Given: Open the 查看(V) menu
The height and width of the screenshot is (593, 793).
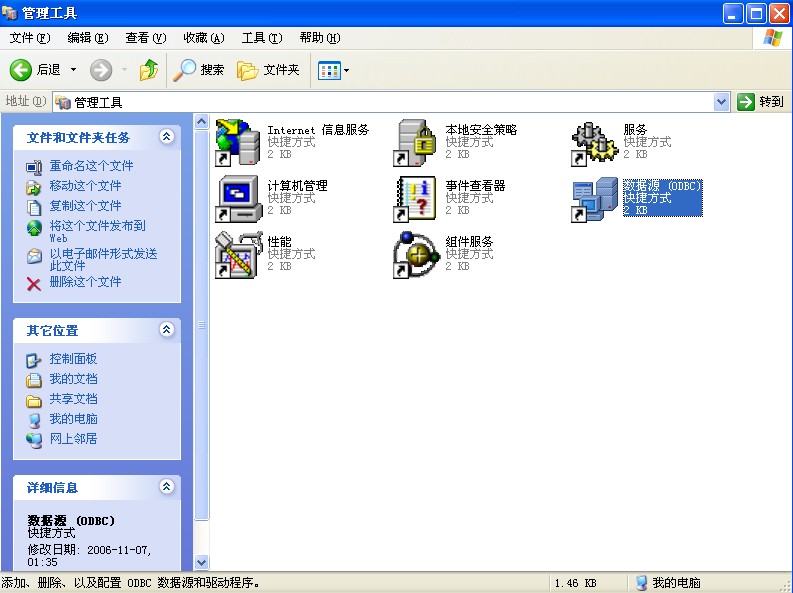Looking at the screenshot, I should (145, 38).
